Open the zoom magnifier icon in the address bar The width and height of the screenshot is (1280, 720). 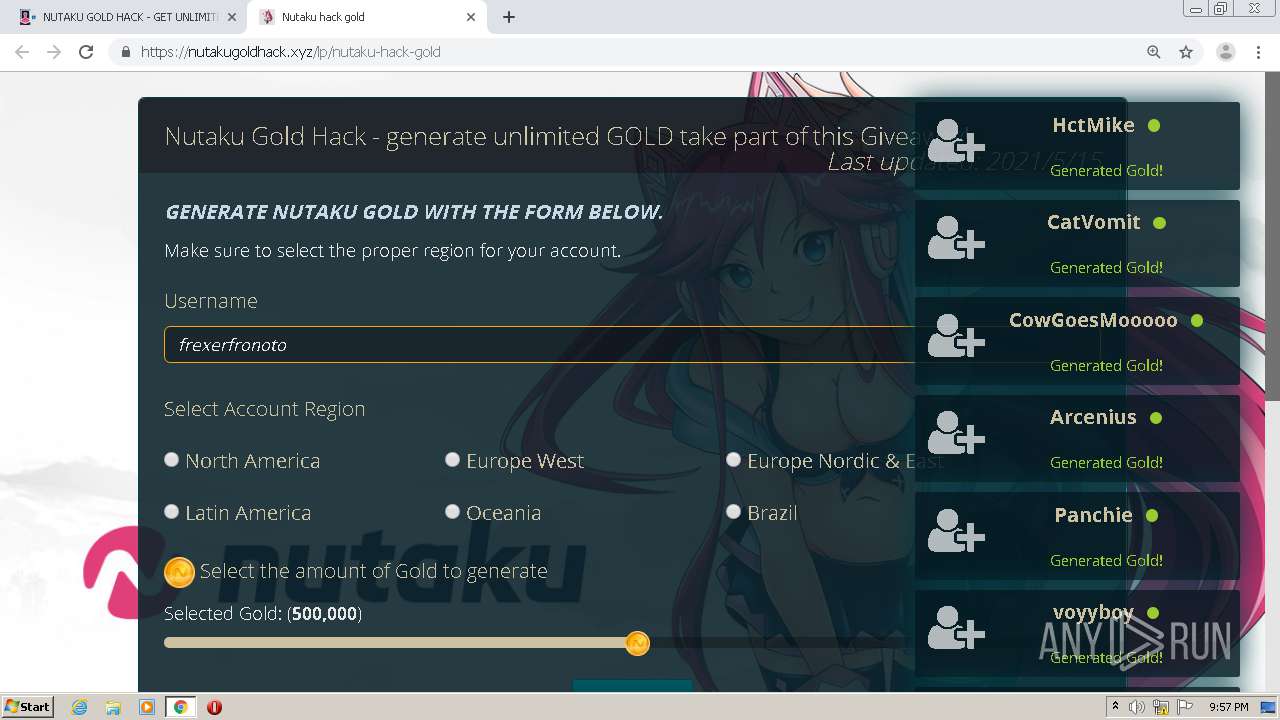(1154, 52)
